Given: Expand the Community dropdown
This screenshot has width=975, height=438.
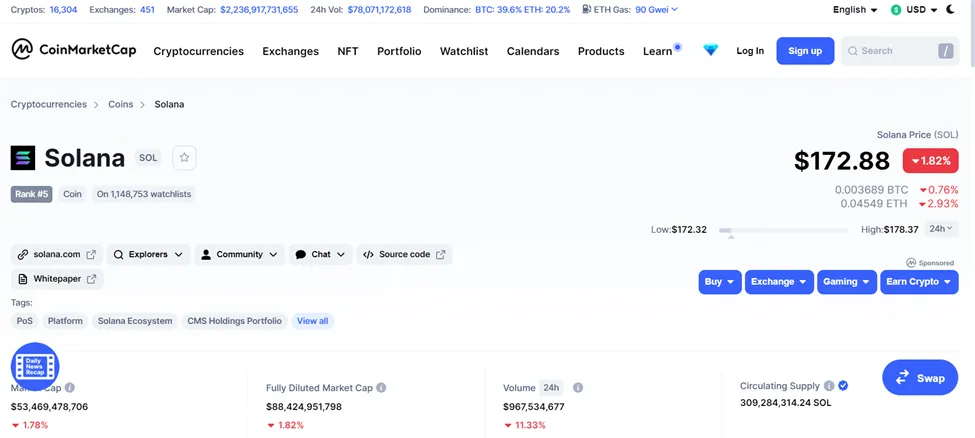Looking at the screenshot, I should click(239, 254).
